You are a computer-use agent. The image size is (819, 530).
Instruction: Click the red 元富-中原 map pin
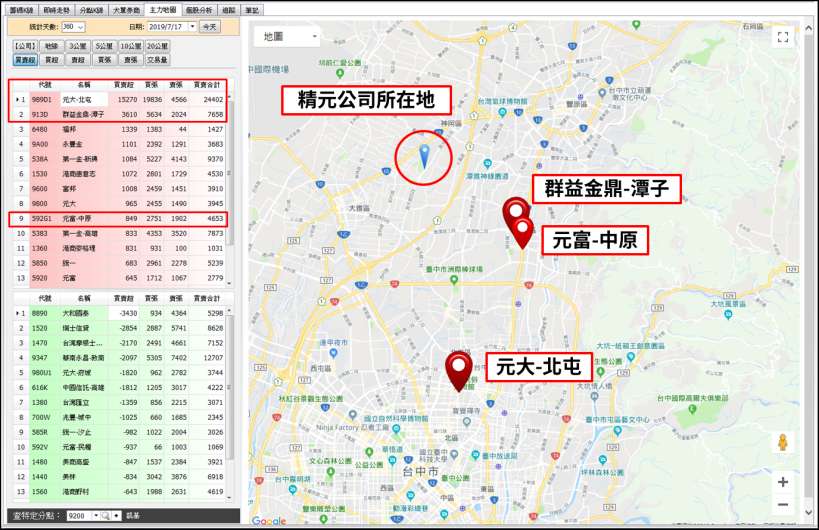point(522,233)
